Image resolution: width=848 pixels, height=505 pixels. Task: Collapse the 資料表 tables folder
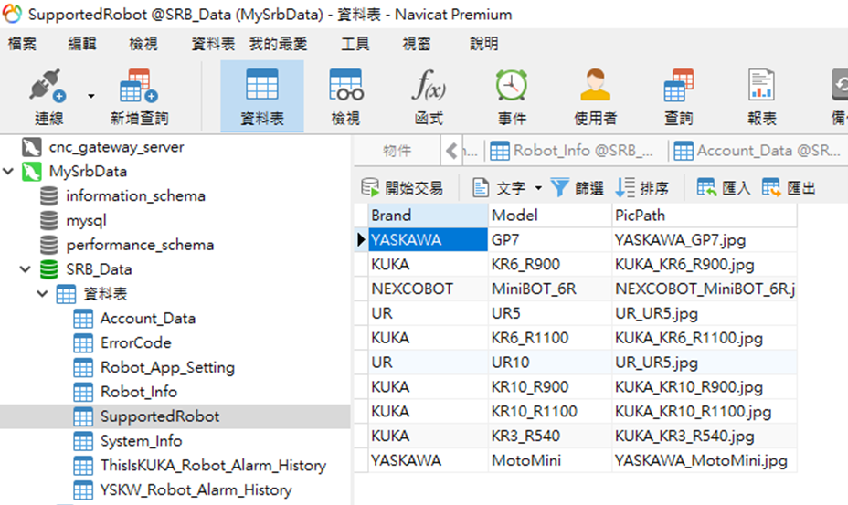[x=42, y=294]
